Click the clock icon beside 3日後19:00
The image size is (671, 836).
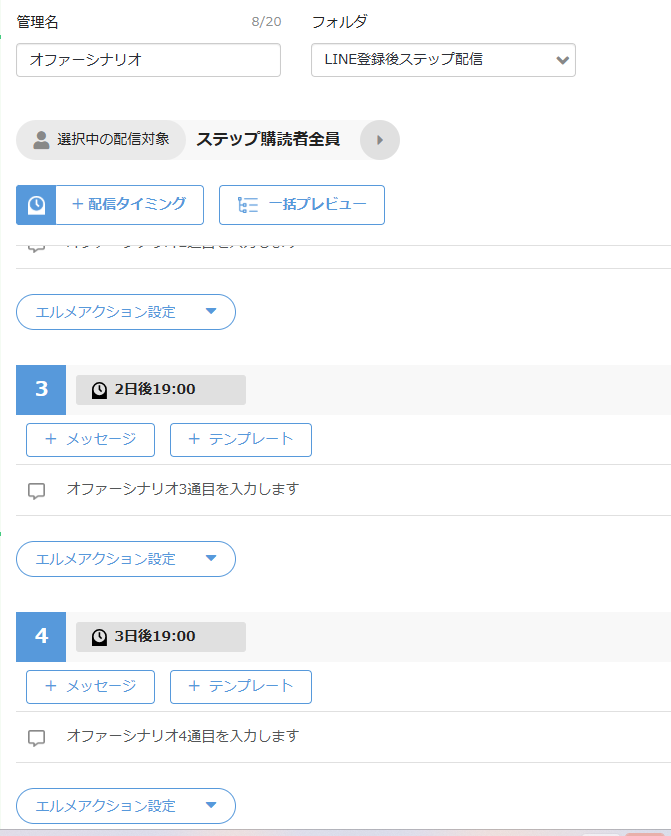click(x=99, y=637)
